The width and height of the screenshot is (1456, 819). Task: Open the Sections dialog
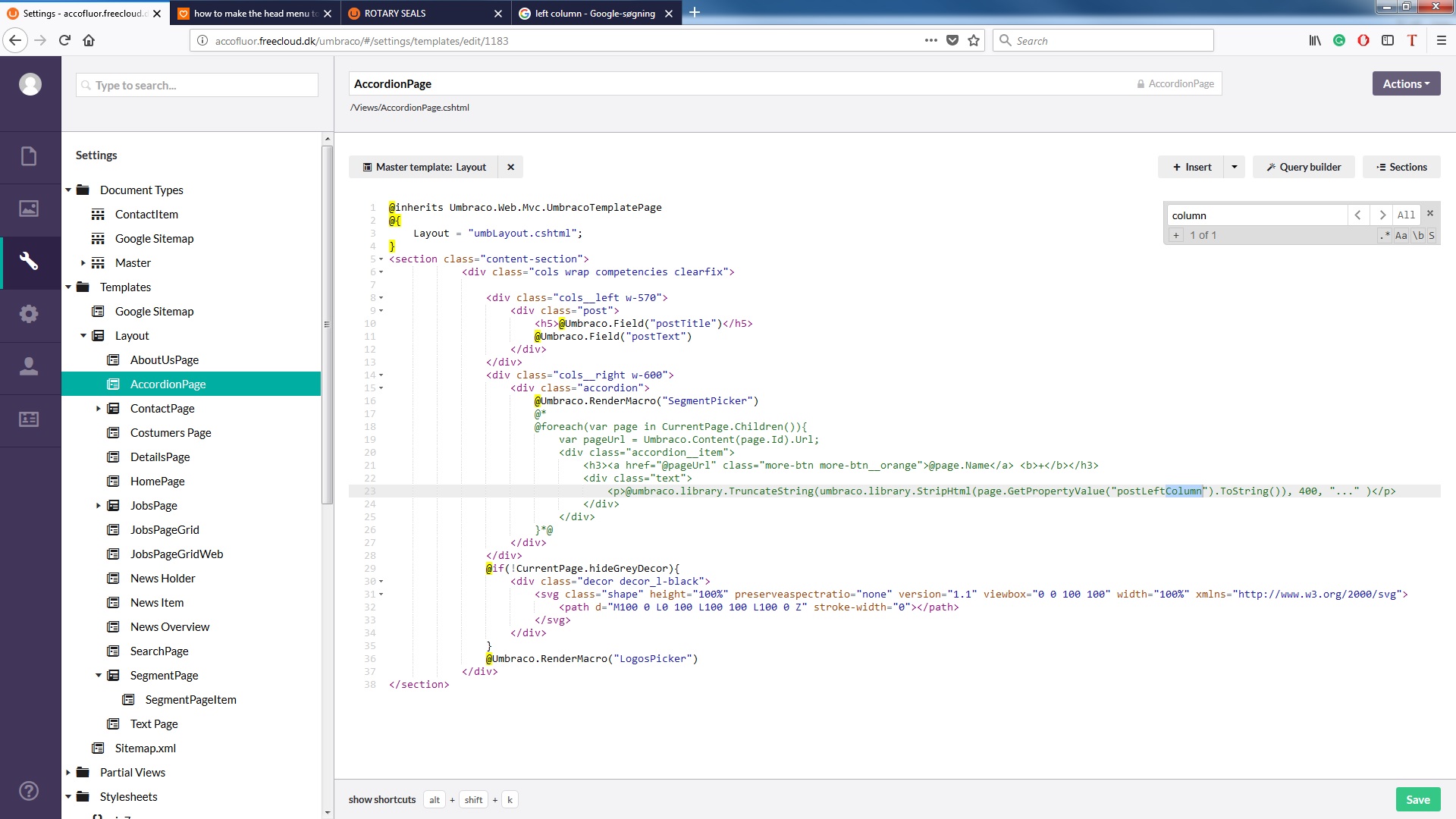click(1401, 167)
